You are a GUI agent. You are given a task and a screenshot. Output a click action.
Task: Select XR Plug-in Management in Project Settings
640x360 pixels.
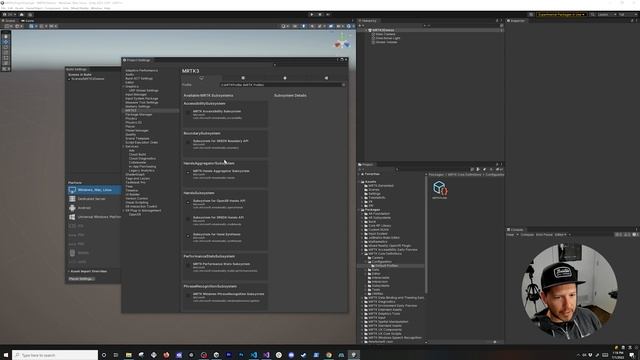tap(143, 211)
